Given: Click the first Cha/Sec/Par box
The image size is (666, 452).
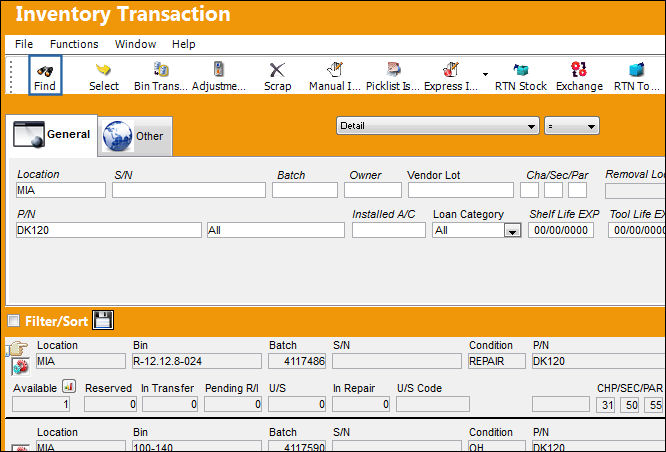Looking at the screenshot, I should (529, 190).
